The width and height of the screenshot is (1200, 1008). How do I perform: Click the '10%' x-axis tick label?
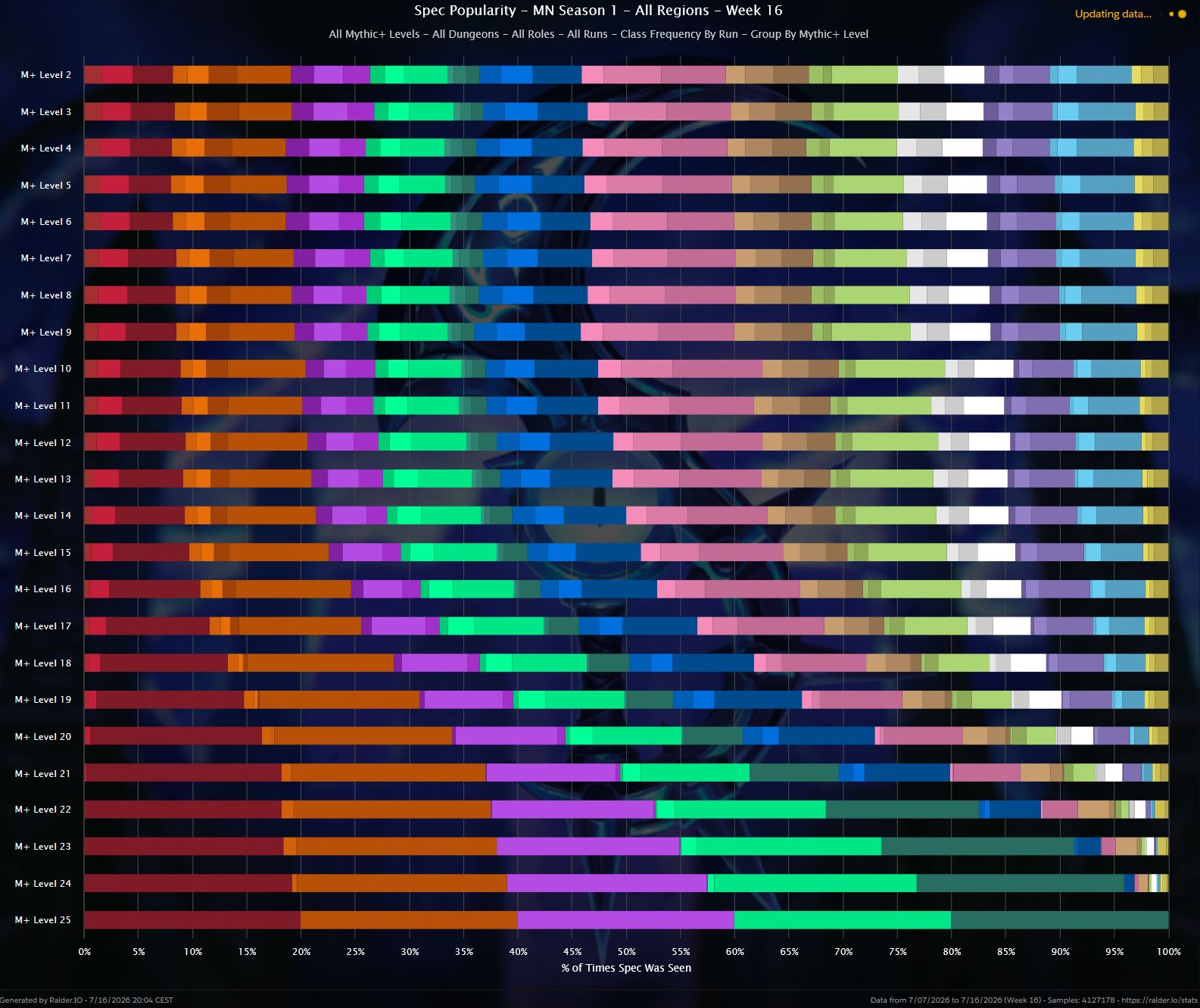click(193, 952)
